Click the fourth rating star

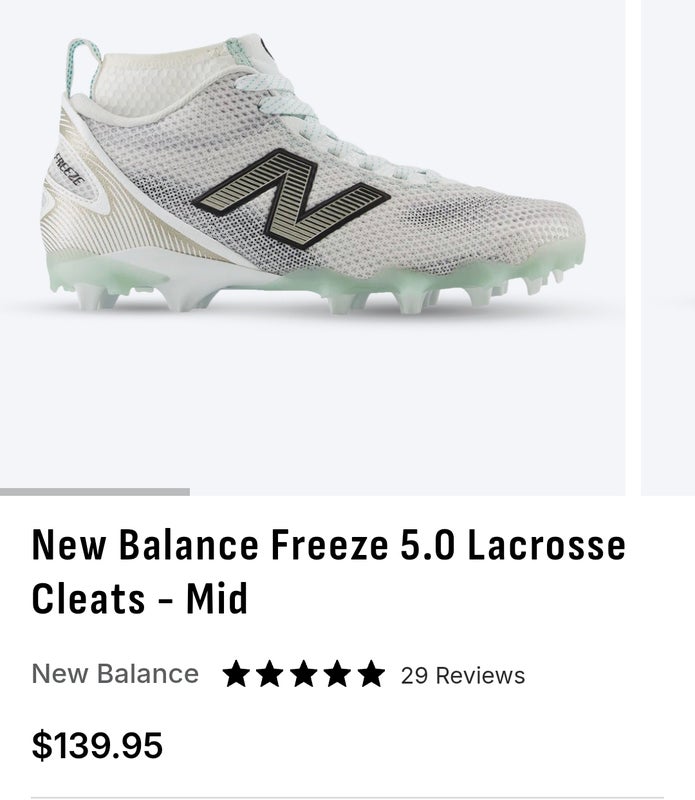coord(338,675)
